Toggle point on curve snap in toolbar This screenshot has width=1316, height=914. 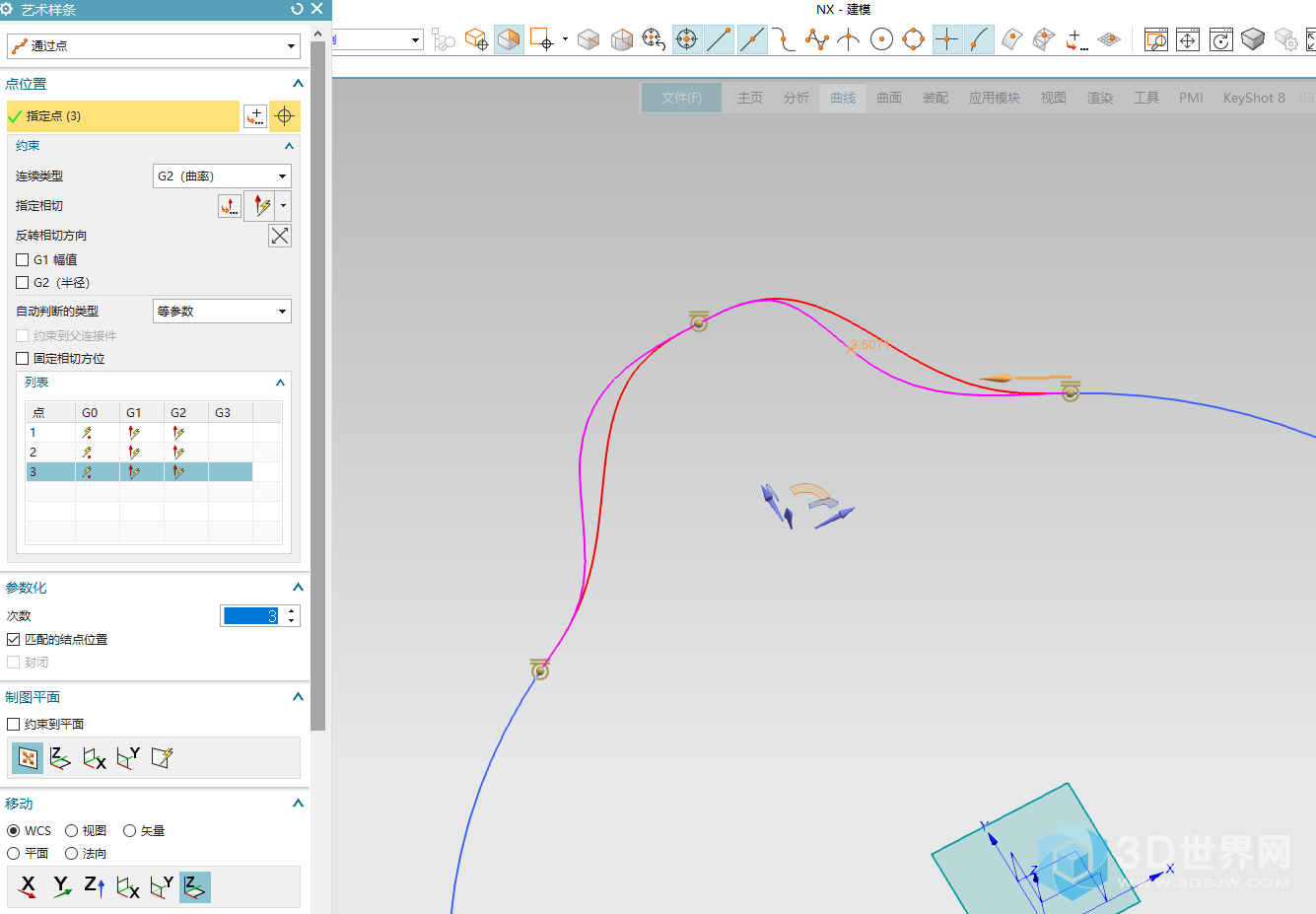coord(979,39)
